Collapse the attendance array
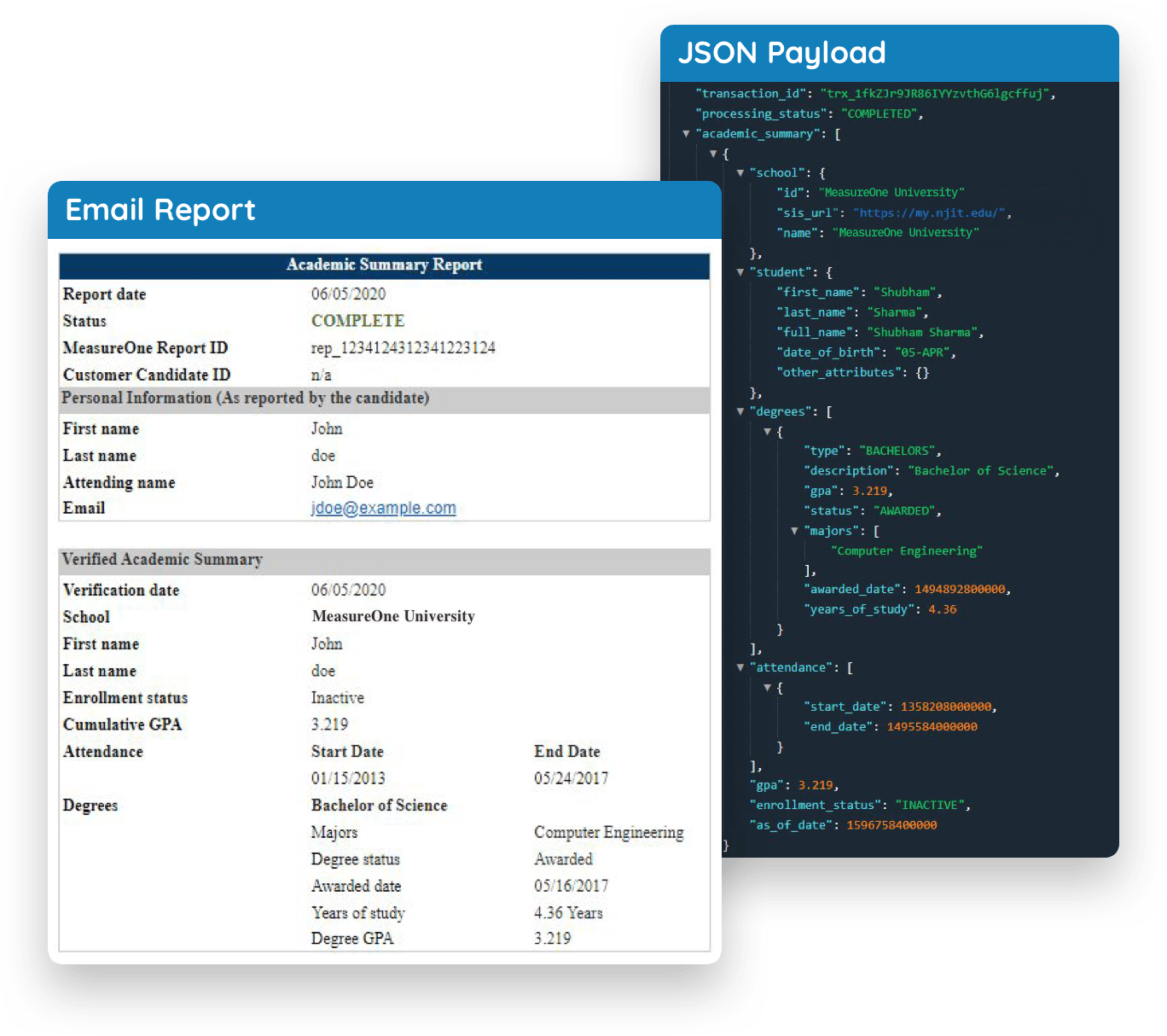The height and width of the screenshot is (1036, 1167). [x=740, y=666]
